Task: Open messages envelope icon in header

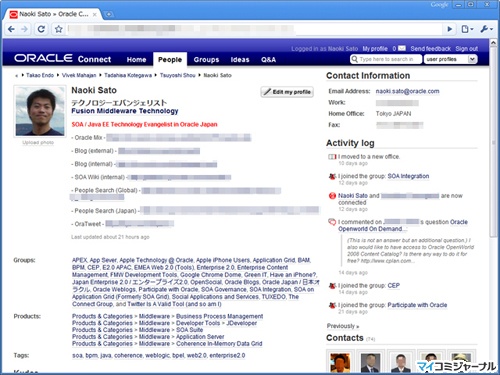Action: click(x=402, y=49)
